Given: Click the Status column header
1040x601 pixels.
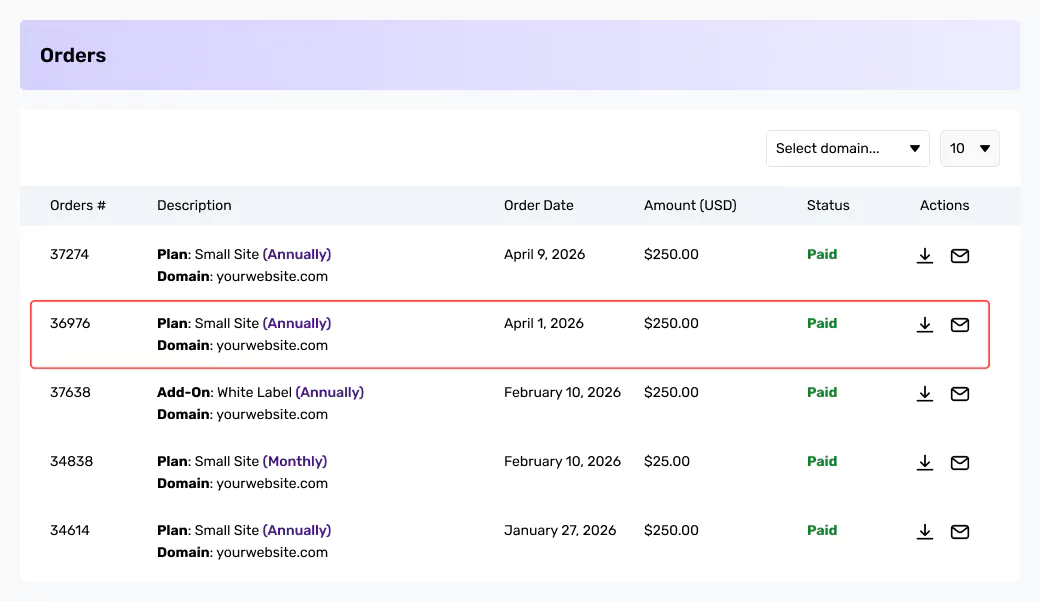Looking at the screenshot, I should [828, 206].
